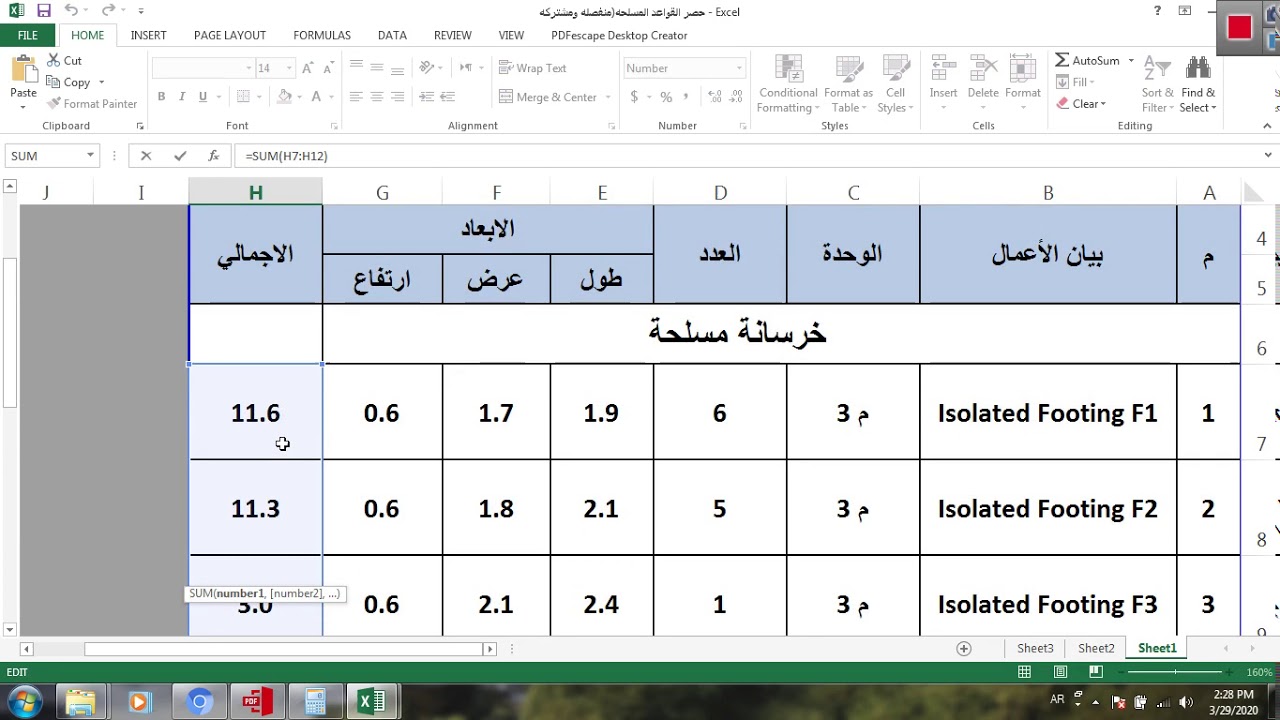Click the zoom in plus on status bar
The height and width of the screenshot is (720, 1280).
1230,672
